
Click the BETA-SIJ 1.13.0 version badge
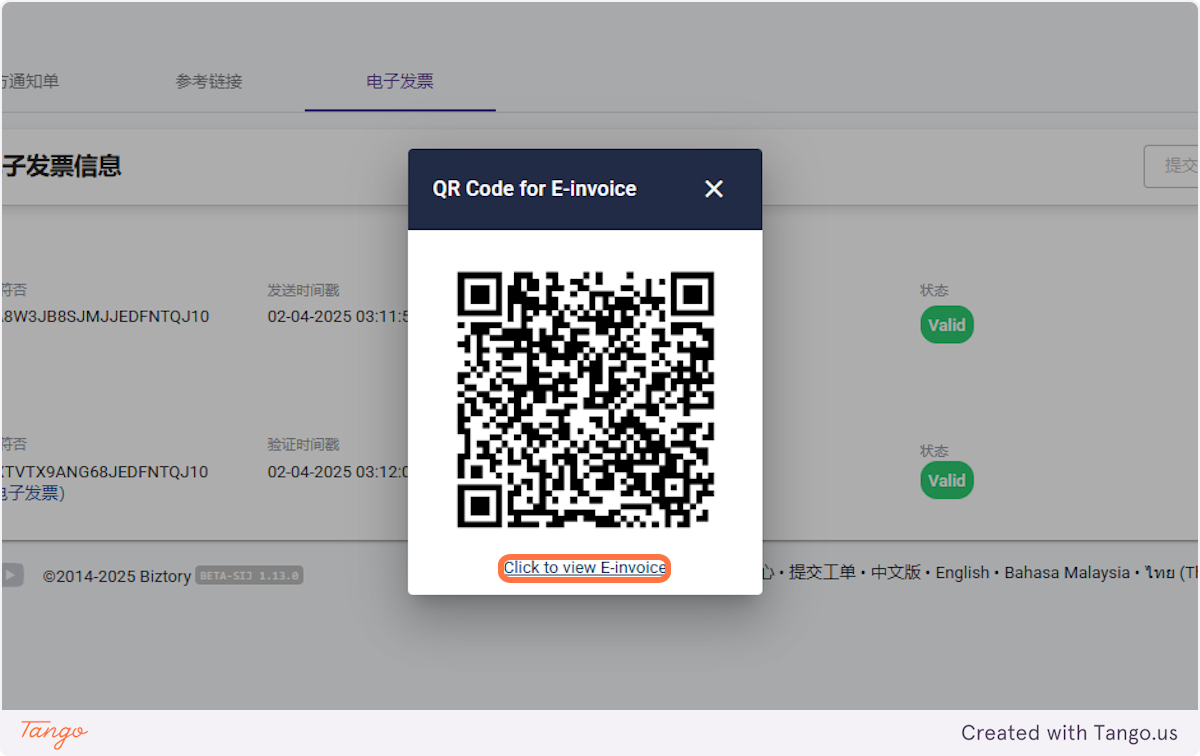[249, 576]
